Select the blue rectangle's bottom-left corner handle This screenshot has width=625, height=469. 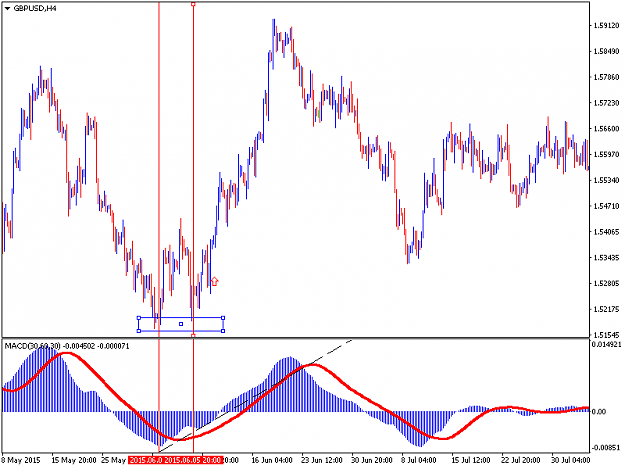click(x=139, y=331)
